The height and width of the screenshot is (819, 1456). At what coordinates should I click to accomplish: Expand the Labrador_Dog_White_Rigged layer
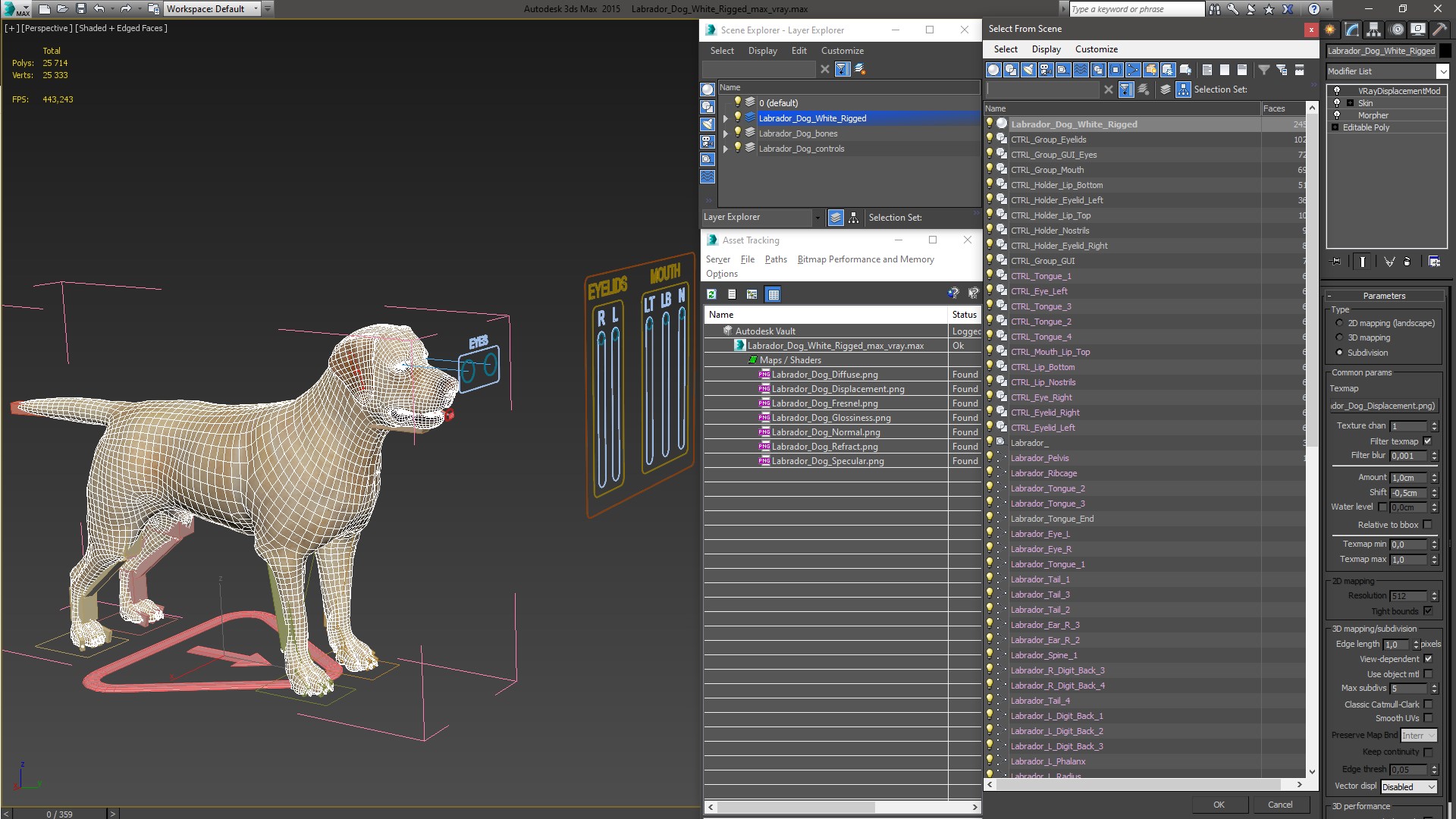click(x=726, y=118)
